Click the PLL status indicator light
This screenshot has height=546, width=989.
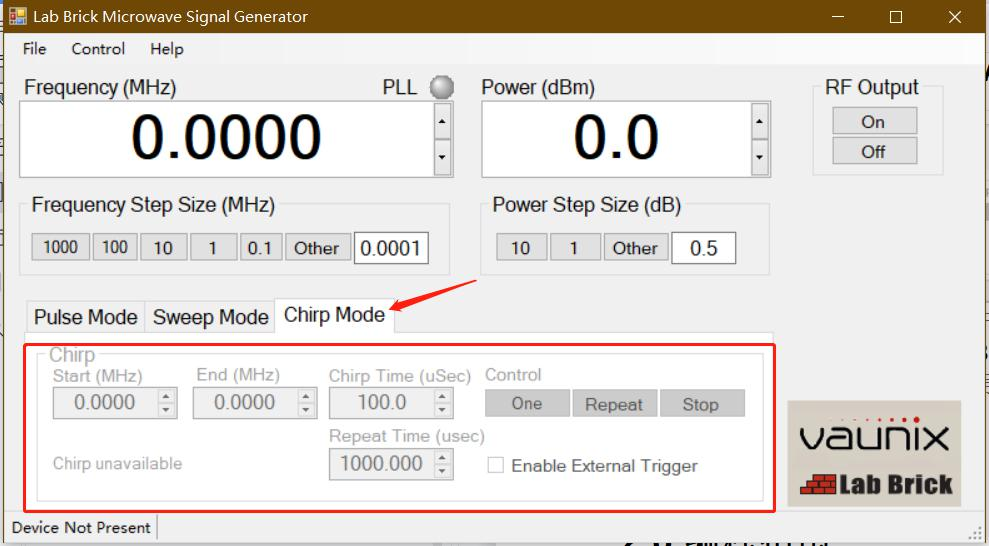click(441, 88)
